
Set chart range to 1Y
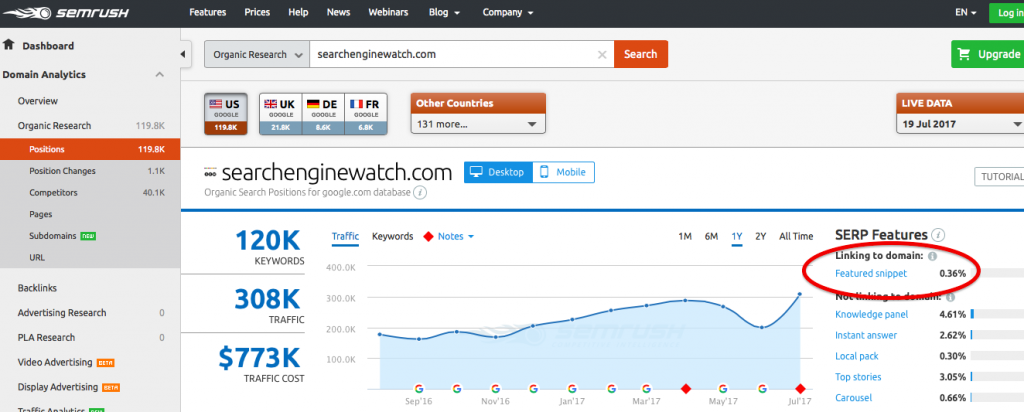point(737,236)
